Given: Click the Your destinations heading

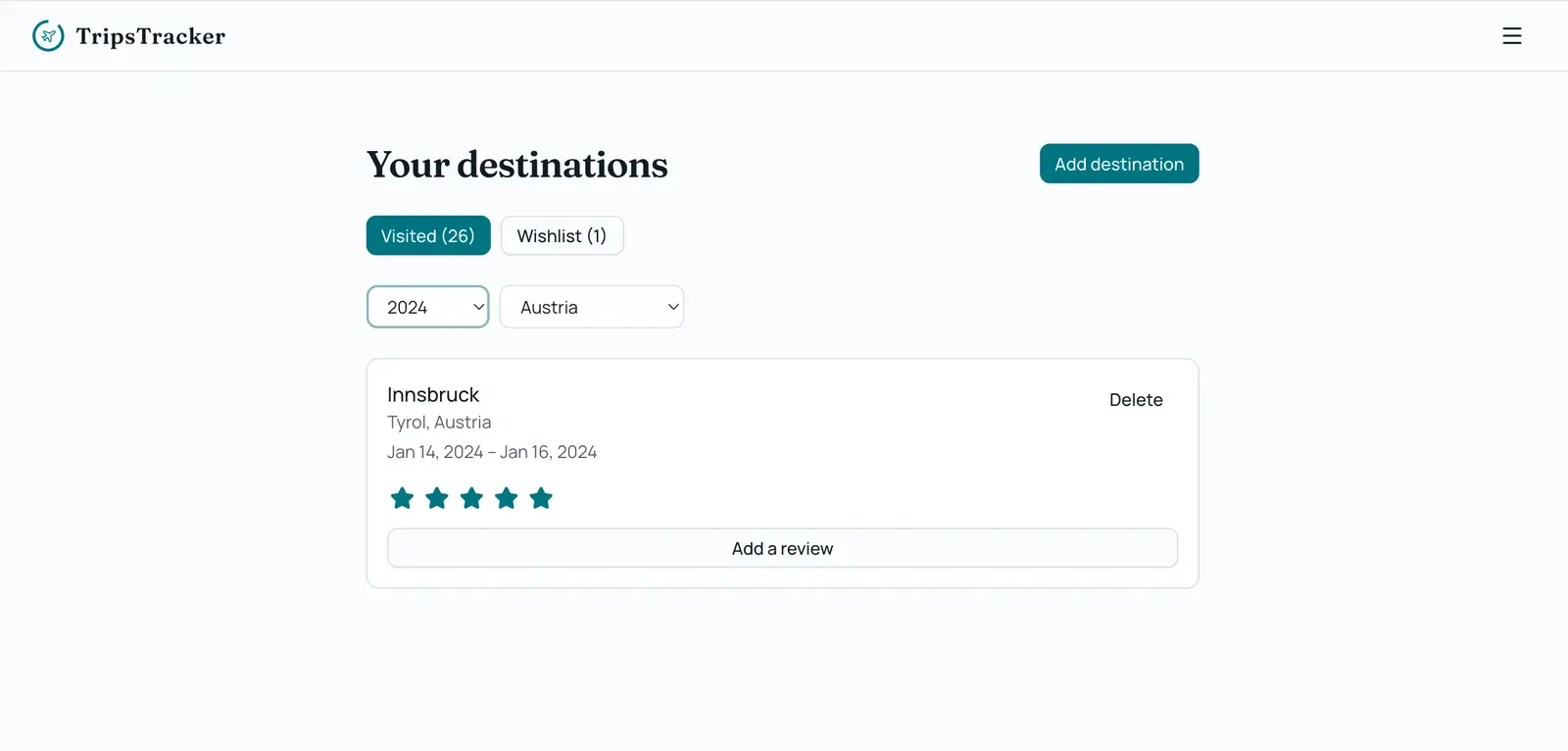Looking at the screenshot, I should [517, 165].
